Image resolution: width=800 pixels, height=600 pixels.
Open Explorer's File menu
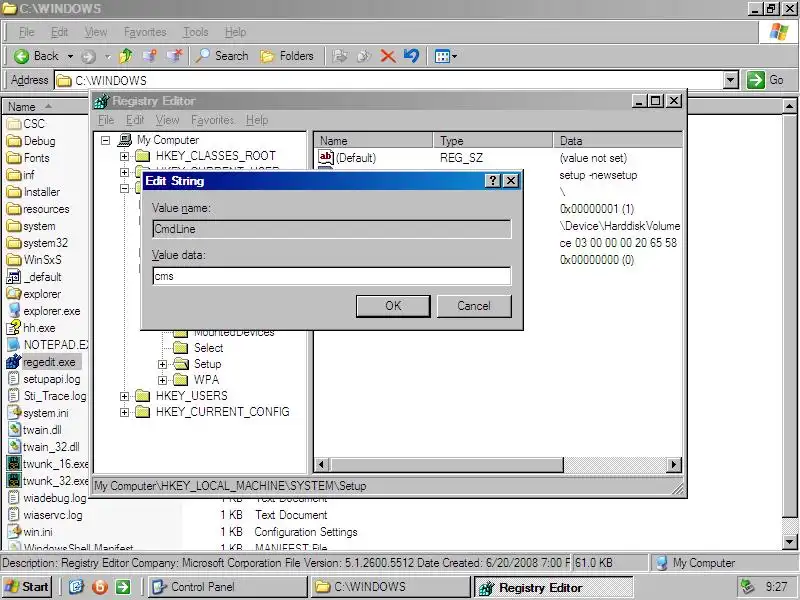pyautogui.click(x=27, y=32)
